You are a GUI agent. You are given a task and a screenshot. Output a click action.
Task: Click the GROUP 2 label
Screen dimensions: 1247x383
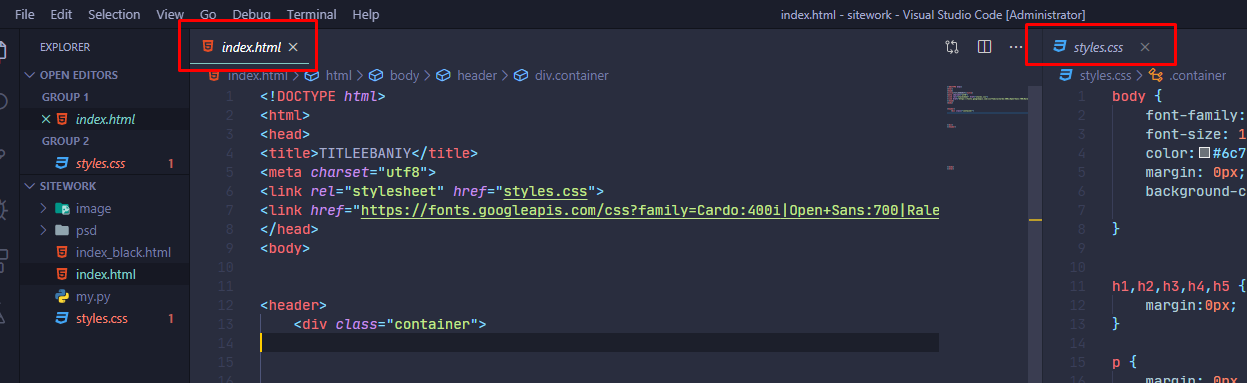coord(65,141)
